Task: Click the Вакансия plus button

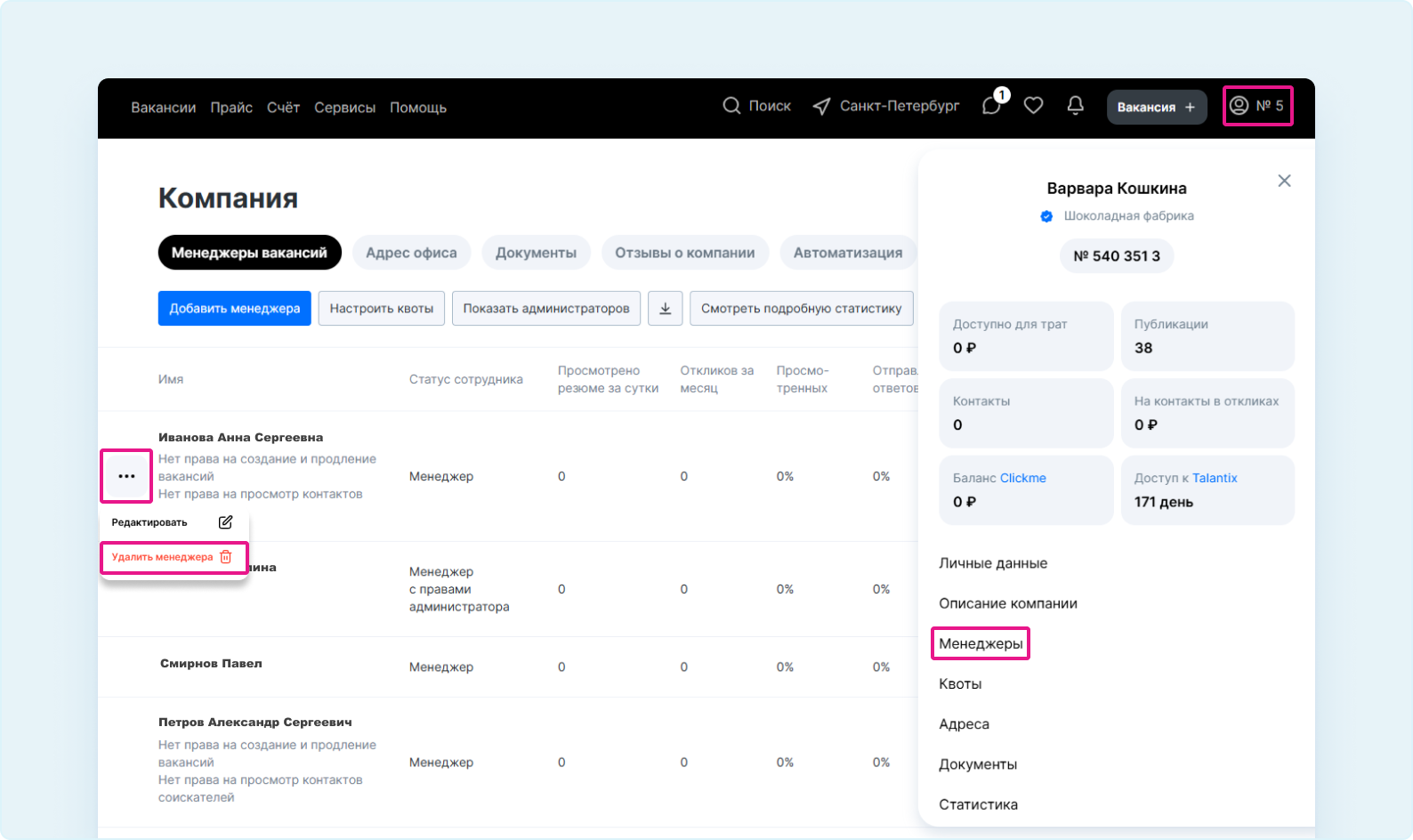Action: coord(1156,107)
